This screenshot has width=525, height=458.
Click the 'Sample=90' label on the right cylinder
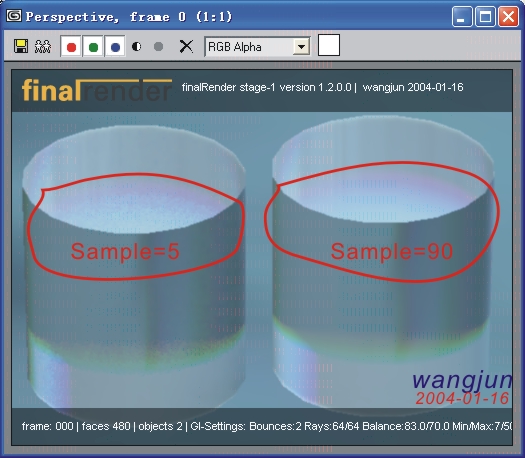[x=392, y=251]
